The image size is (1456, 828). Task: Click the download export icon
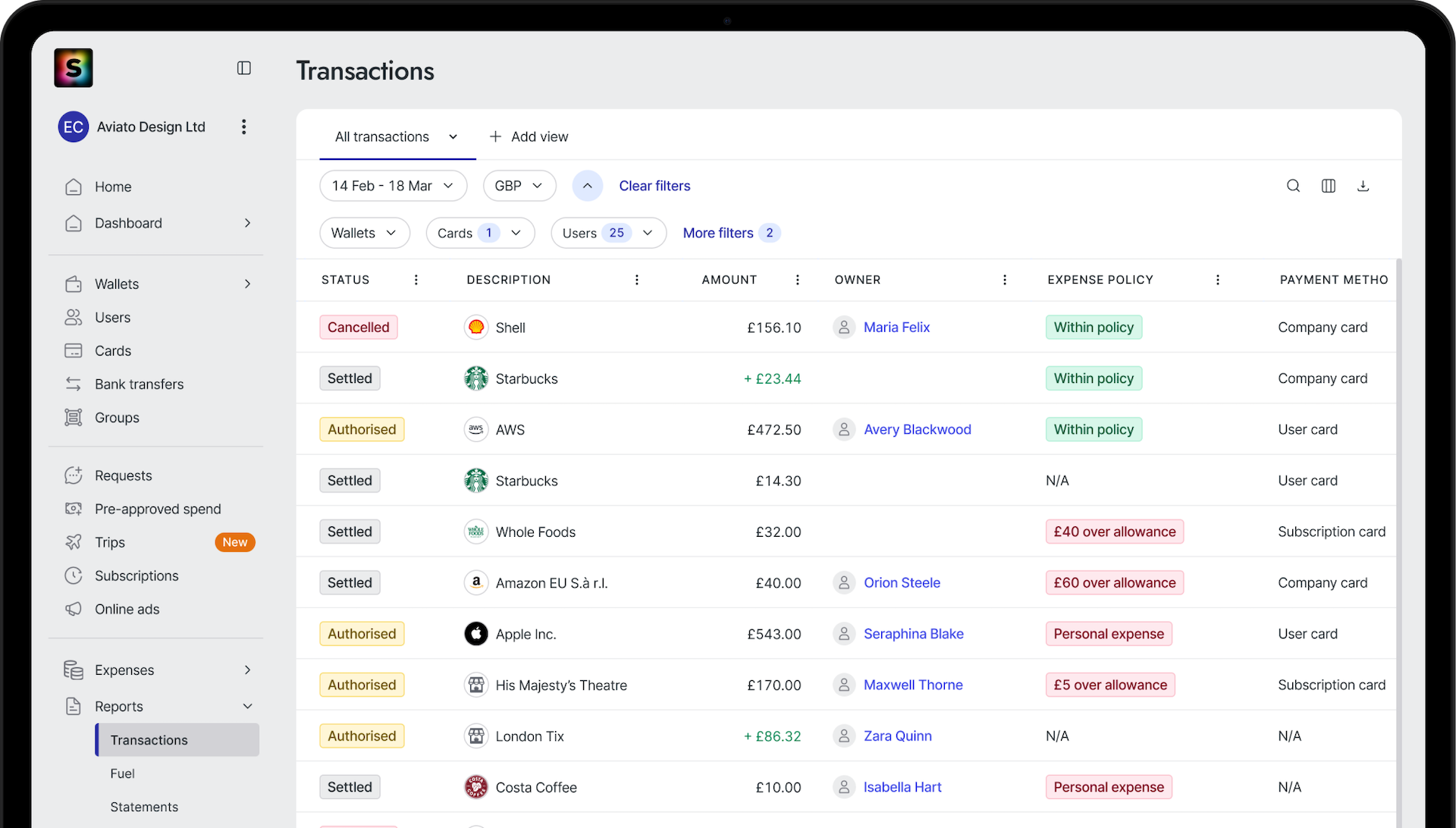[1363, 186]
